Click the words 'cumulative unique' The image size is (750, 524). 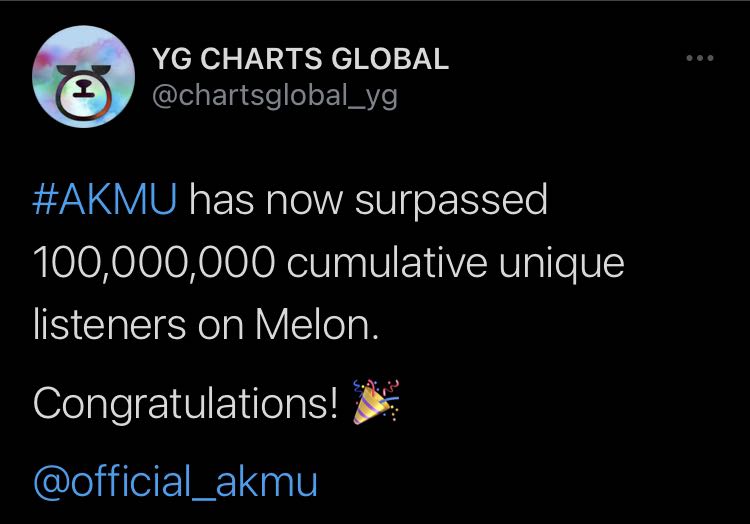pos(455,265)
